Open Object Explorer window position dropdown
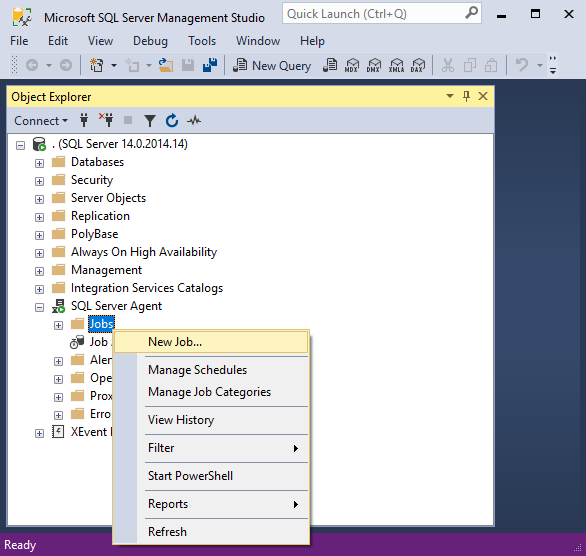586x556 pixels. click(x=450, y=96)
